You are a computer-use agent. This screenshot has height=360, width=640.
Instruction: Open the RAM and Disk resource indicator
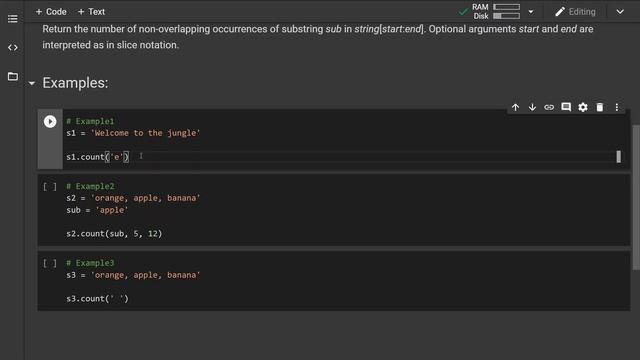tap(496, 11)
